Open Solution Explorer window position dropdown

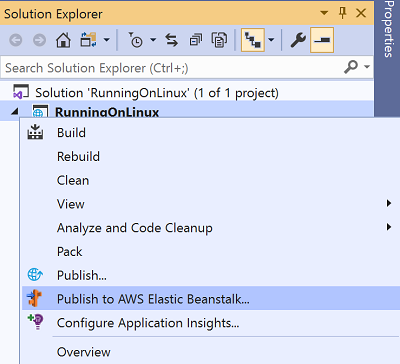coord(324,13)
